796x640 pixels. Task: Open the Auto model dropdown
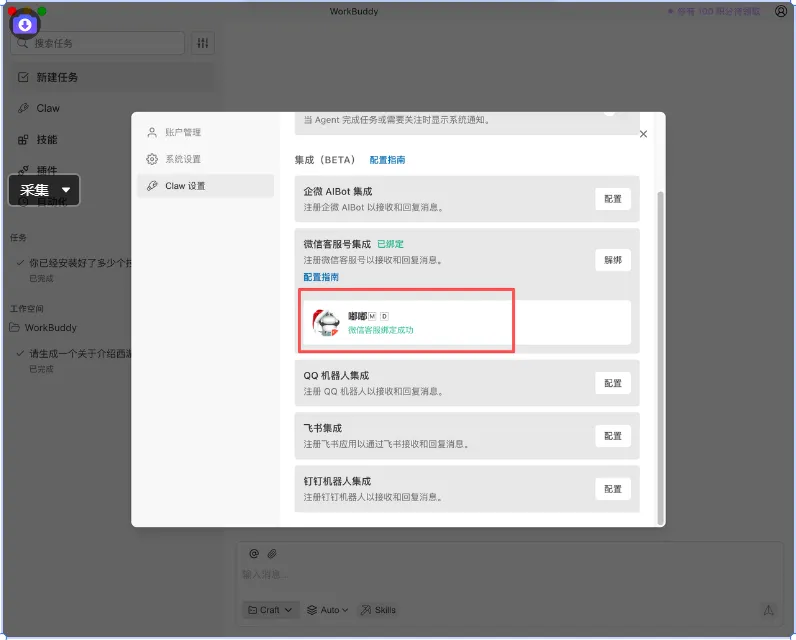tap(328, 610)
